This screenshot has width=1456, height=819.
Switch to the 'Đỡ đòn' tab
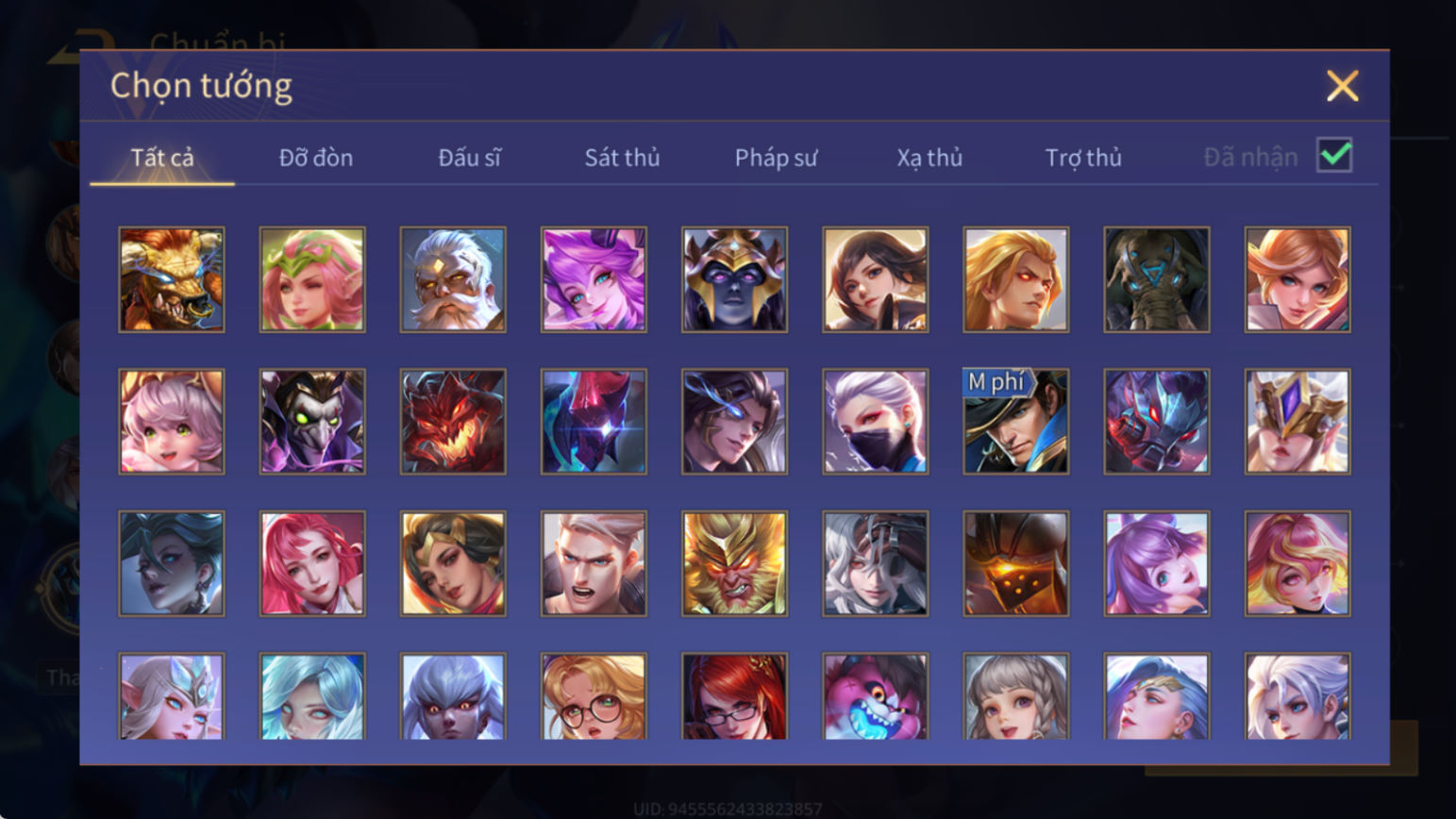316,158
